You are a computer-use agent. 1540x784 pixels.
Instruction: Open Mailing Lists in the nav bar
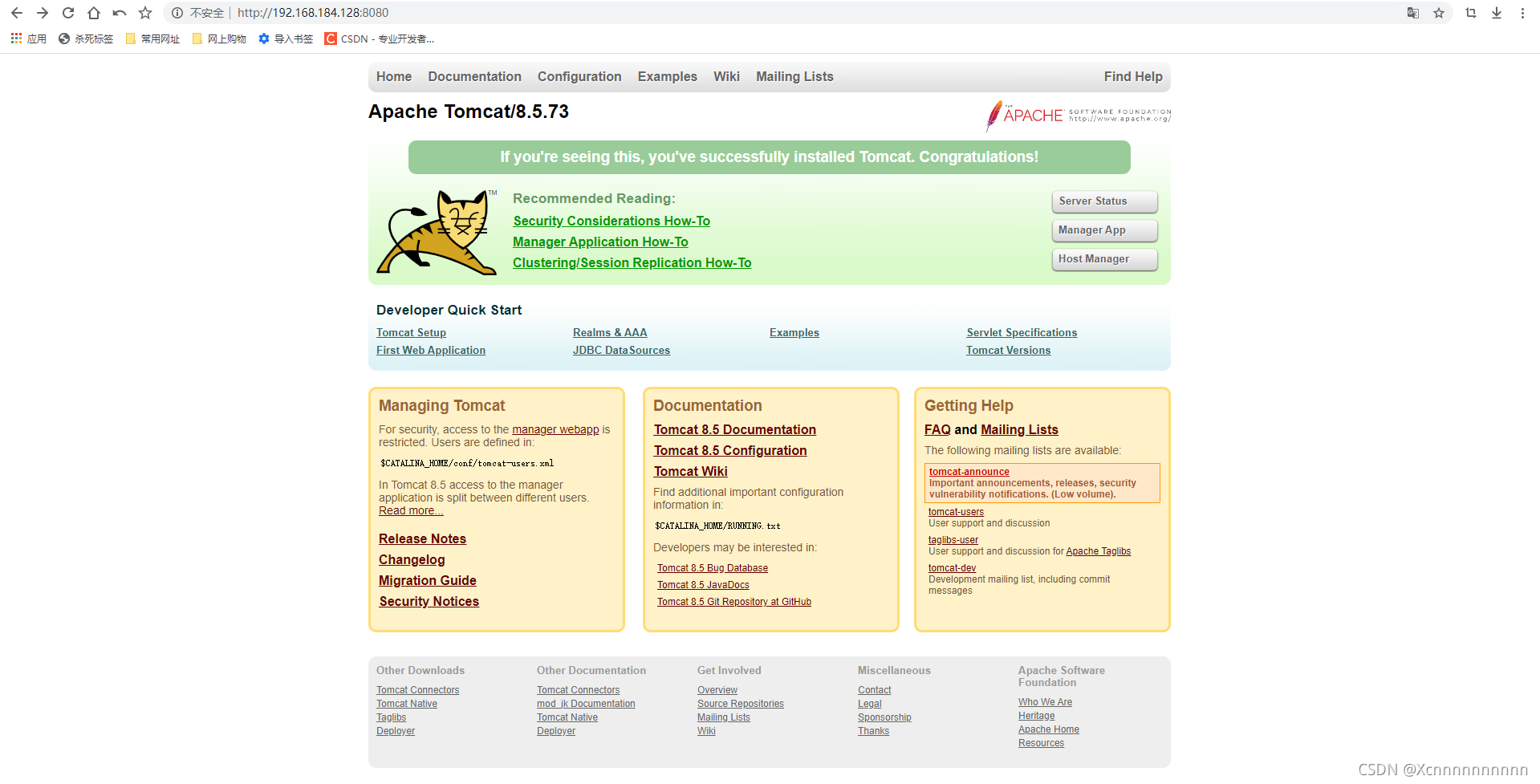tap(794, 77)
